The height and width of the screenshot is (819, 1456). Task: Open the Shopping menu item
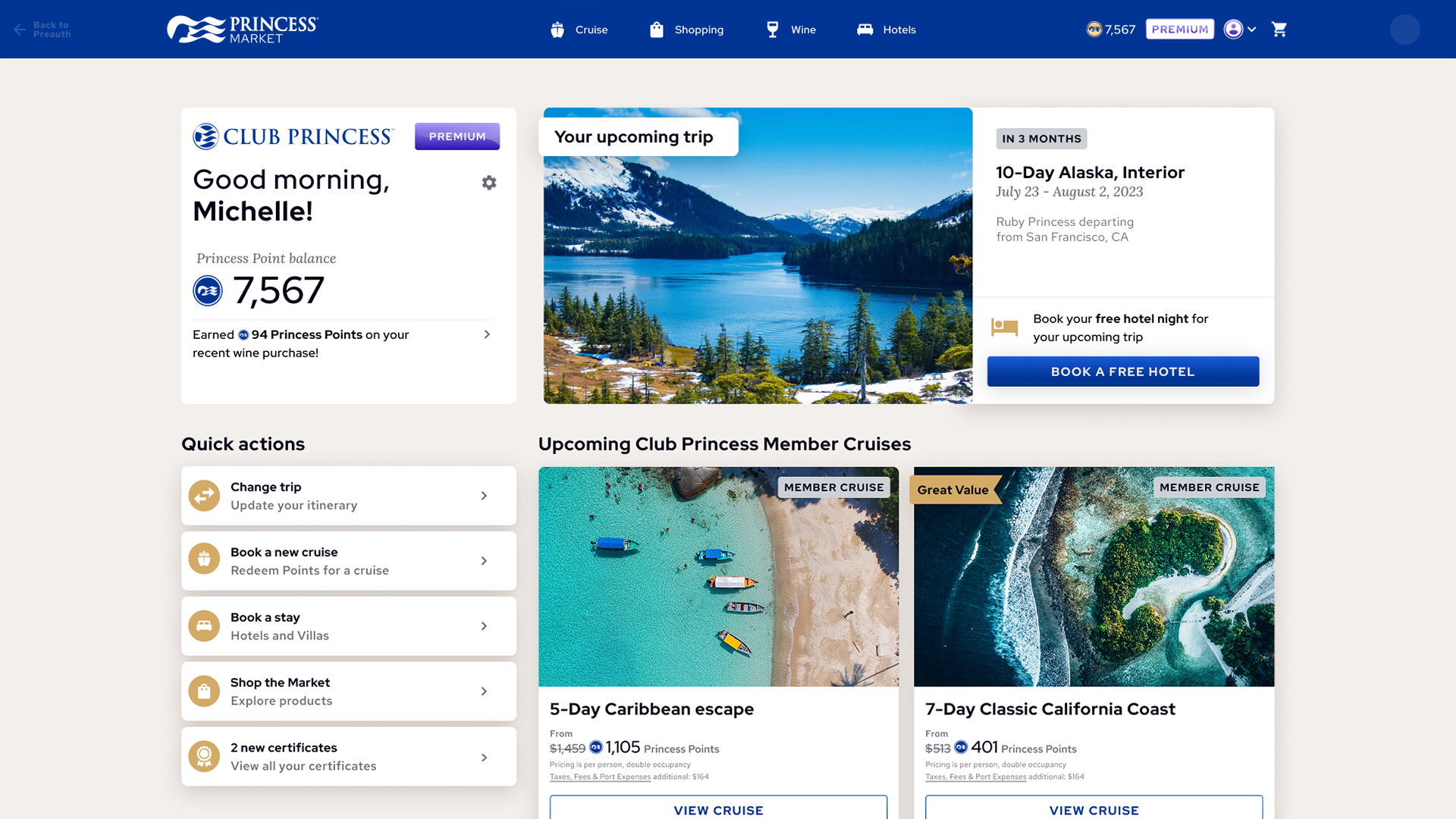tap(687, 30)
